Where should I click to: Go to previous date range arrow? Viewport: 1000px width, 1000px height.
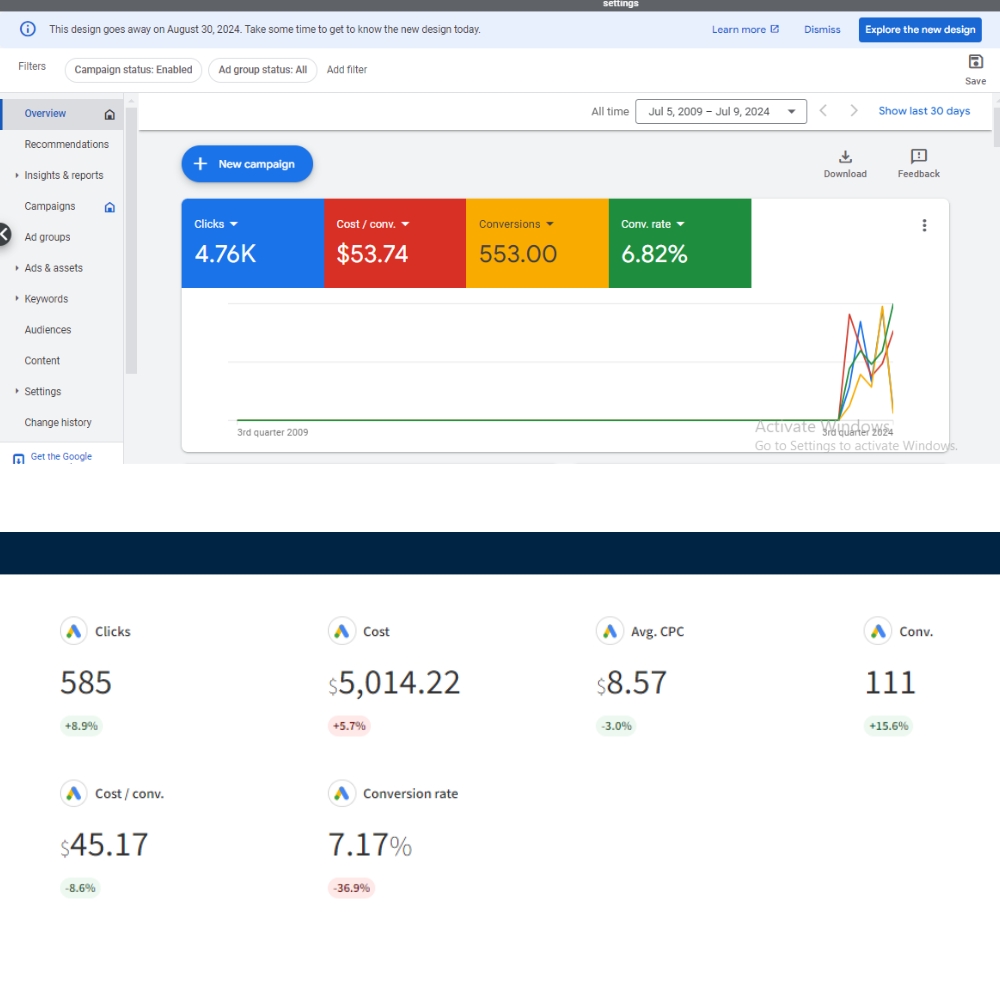coord(823,111)
